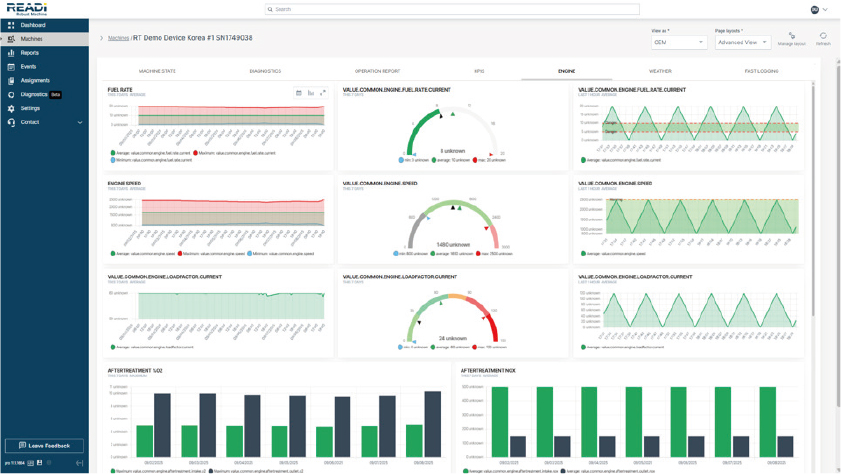Click the Leave Feedback button
The image size is (841, 474).
(x=44, y=445)
